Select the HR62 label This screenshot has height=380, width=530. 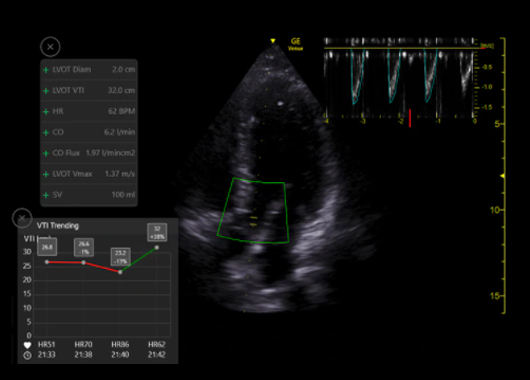[x=157, y=345]
